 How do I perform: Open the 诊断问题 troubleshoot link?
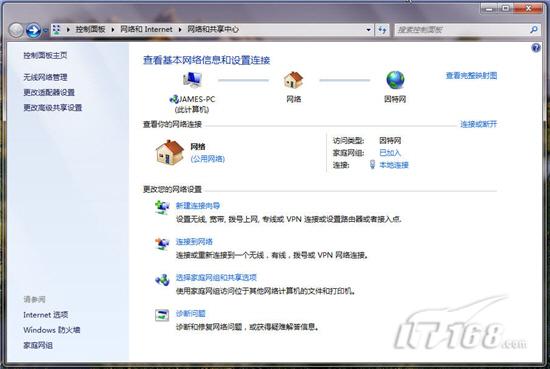pos(190,314)
